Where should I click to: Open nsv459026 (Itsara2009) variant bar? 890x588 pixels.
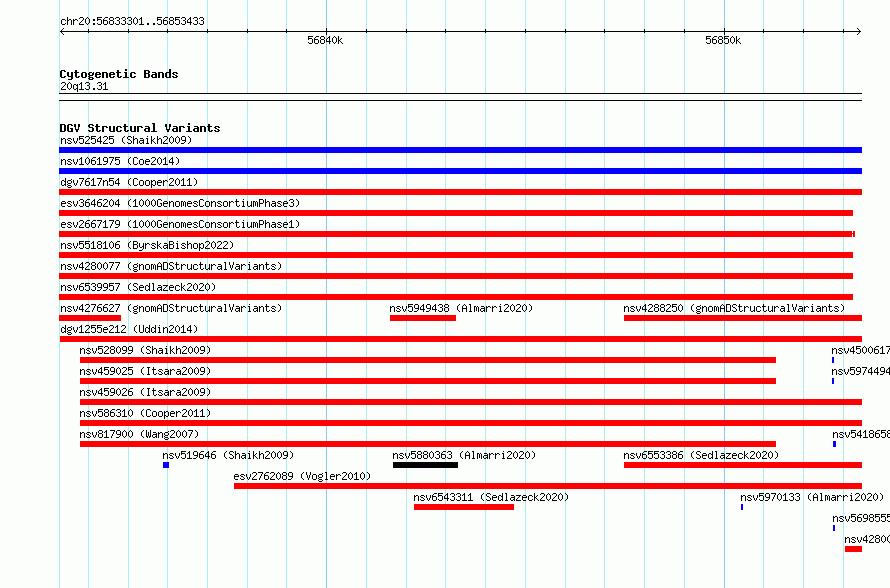(471, 402)
